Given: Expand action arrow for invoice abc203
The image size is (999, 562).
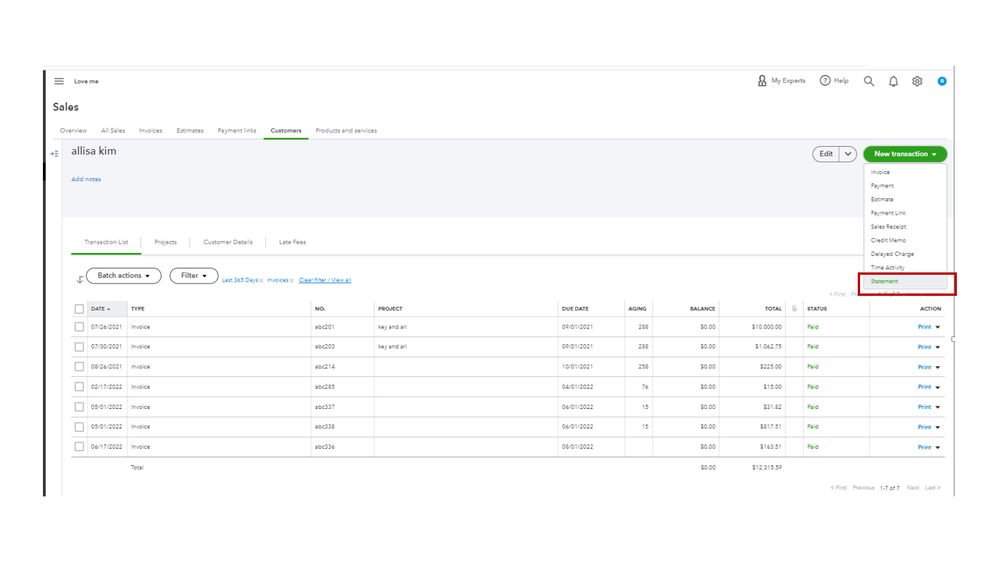Looking at the screenshot, I should (938, 347).
